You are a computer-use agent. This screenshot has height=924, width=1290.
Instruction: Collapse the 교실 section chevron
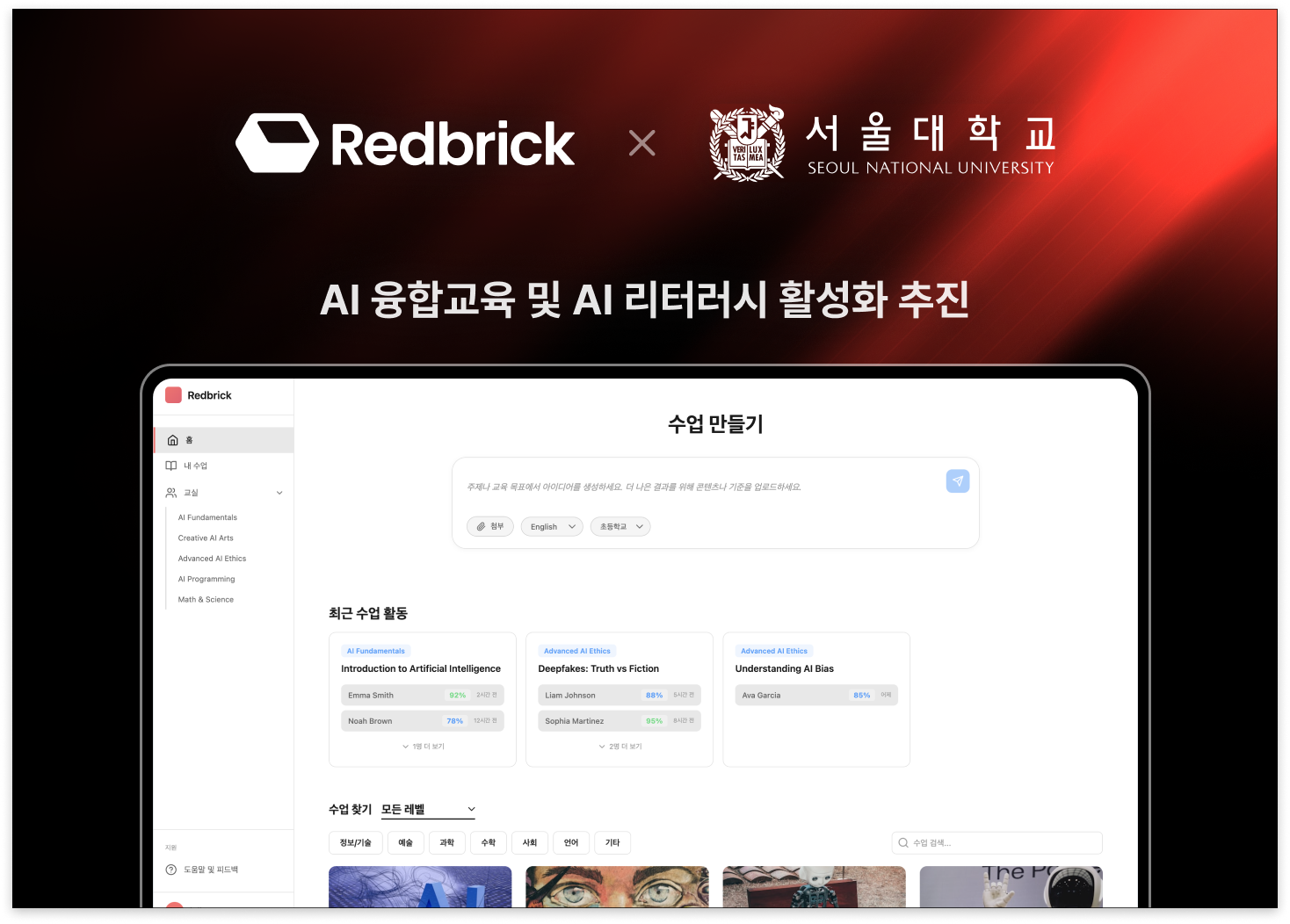tap(279, 493)
